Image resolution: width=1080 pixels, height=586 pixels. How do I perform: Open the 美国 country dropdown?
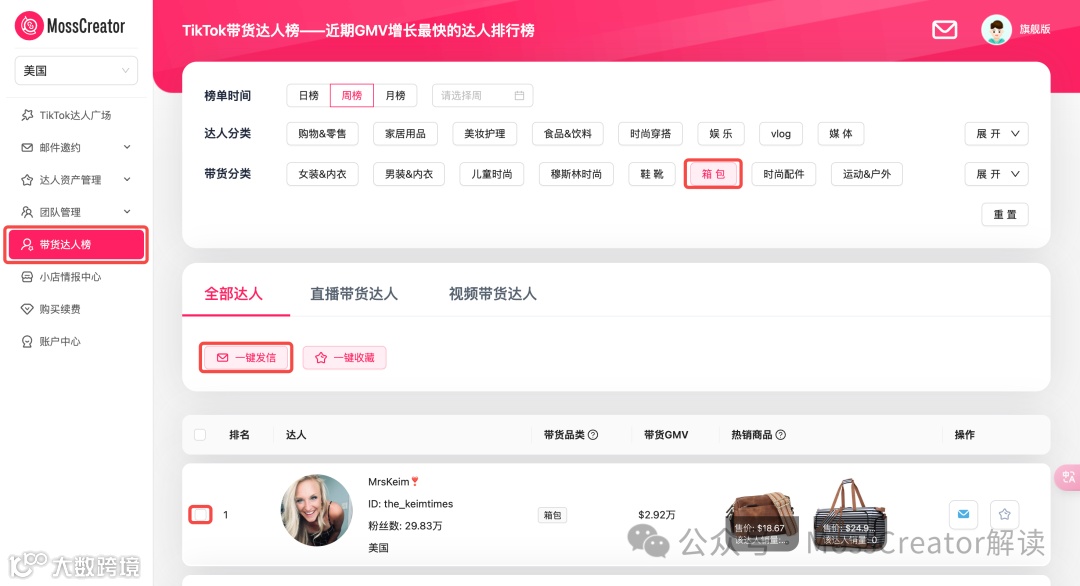tap(76, 71)
